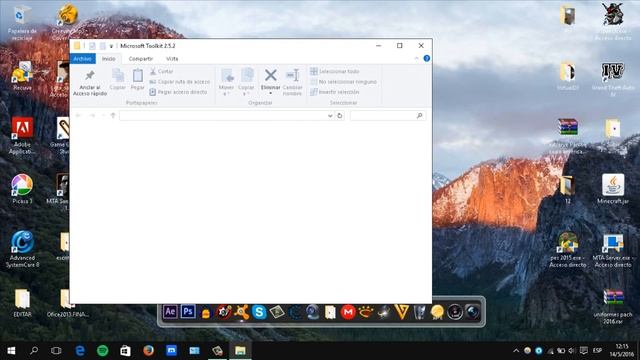Click Cortar in the ribbon
This screenshot has width=640, height=360.
click(x=162, y=71)
